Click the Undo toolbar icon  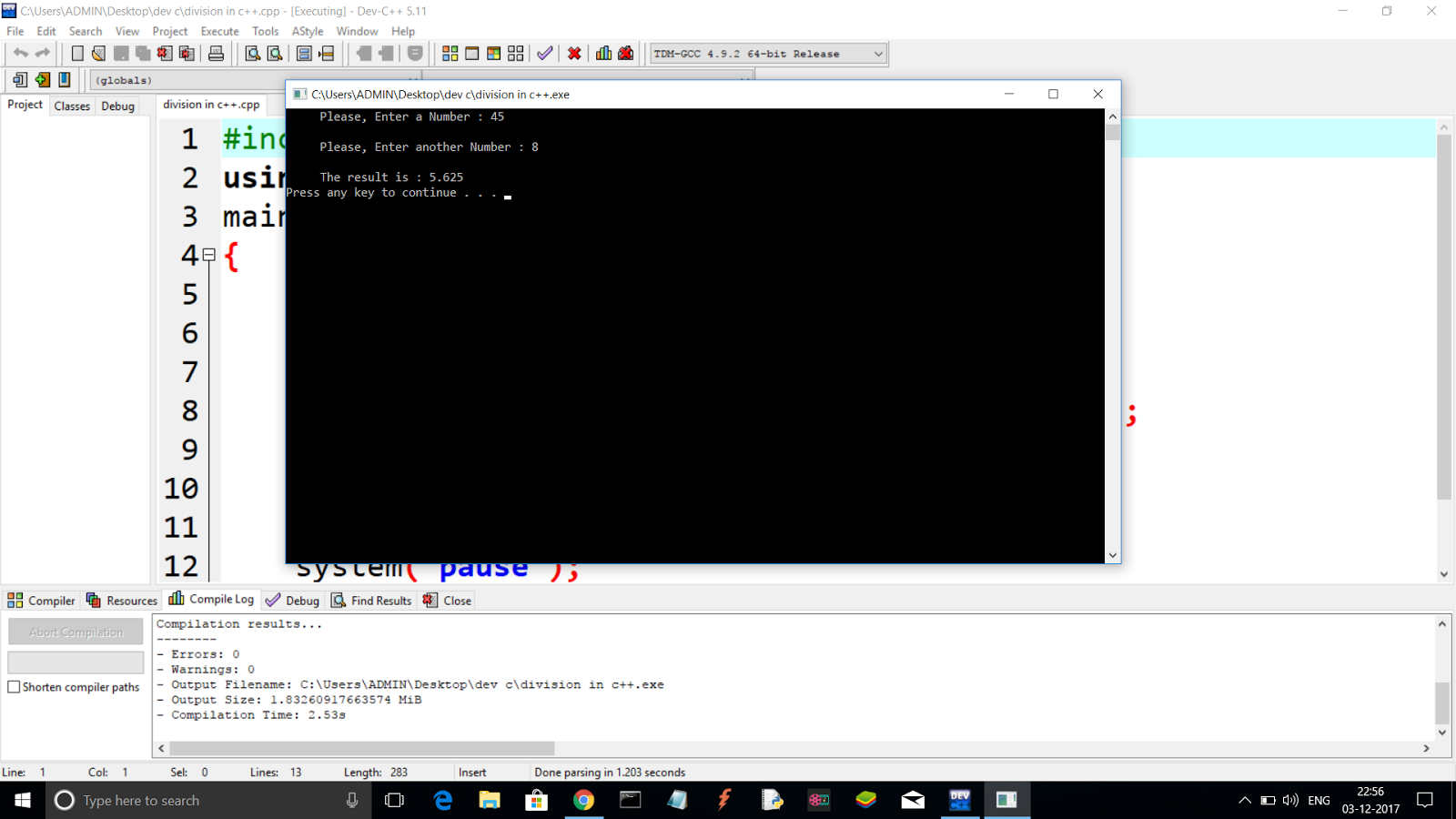[x=20, y=54]
